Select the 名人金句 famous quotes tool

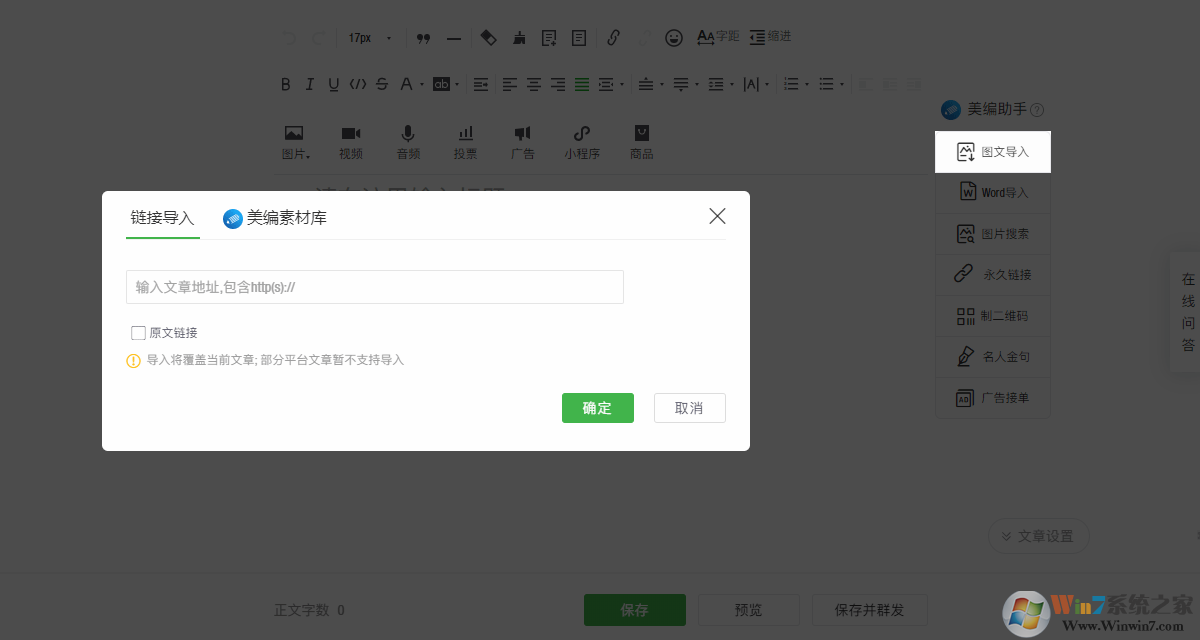[x=992, y=356]
